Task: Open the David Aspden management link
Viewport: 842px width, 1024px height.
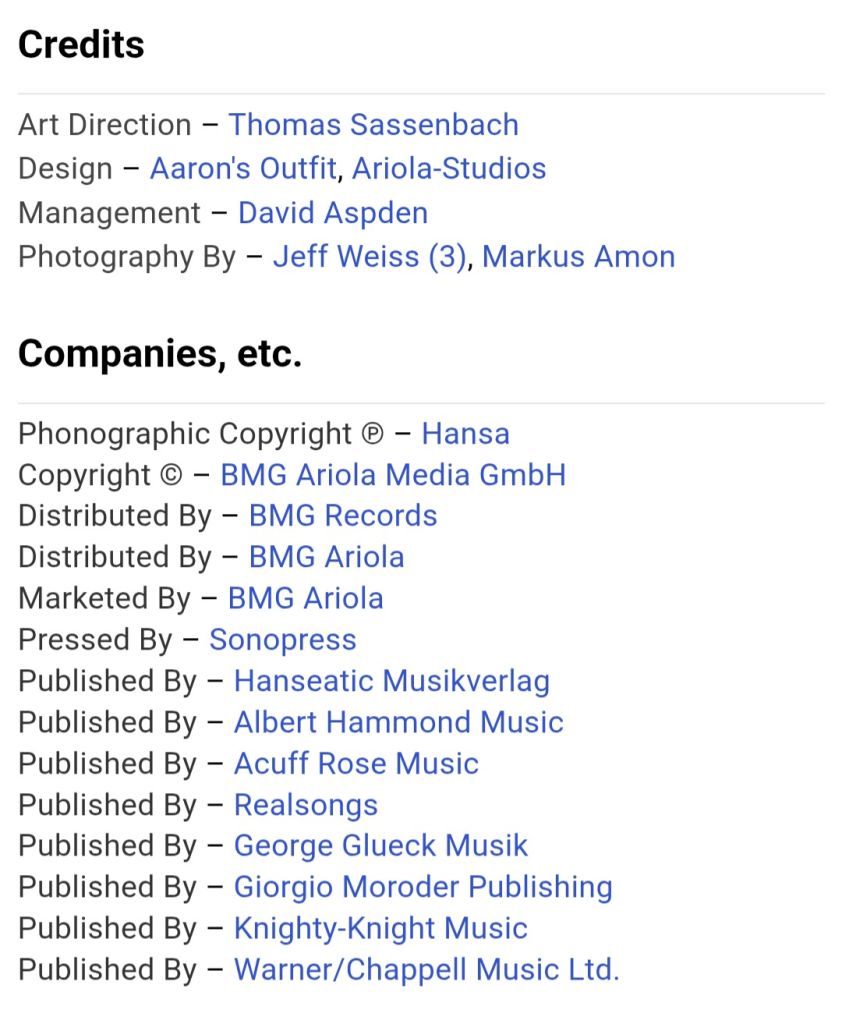Action: (x=332, y=213)
